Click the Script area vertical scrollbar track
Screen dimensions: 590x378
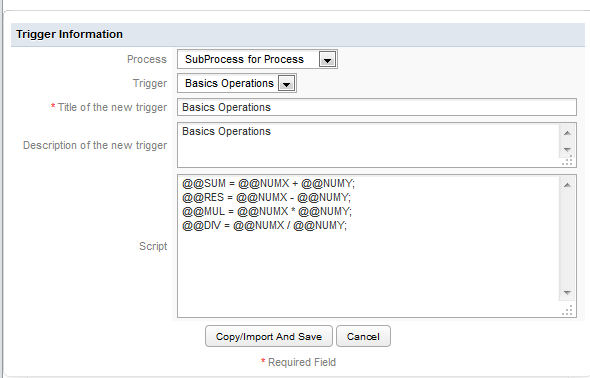tap(567, 239)
